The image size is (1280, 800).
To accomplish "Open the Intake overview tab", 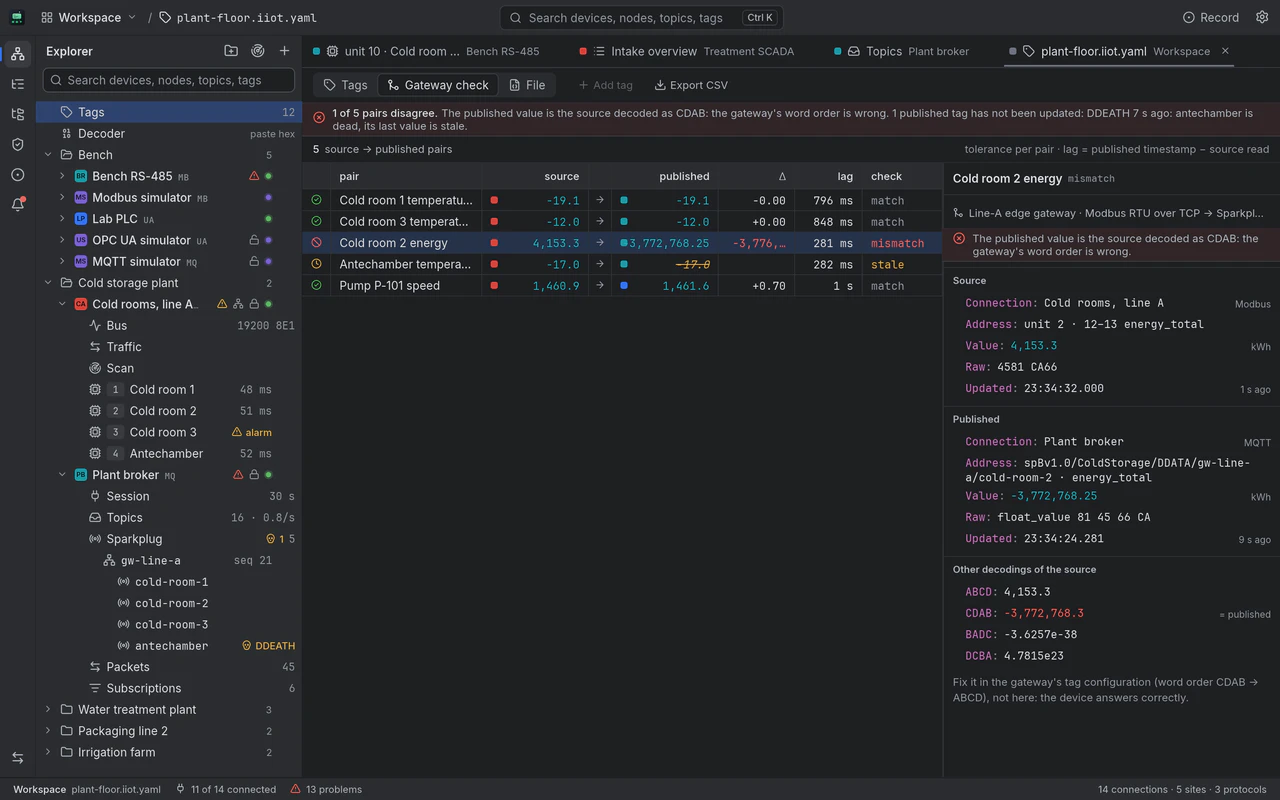I will click(x=686, y=51).
